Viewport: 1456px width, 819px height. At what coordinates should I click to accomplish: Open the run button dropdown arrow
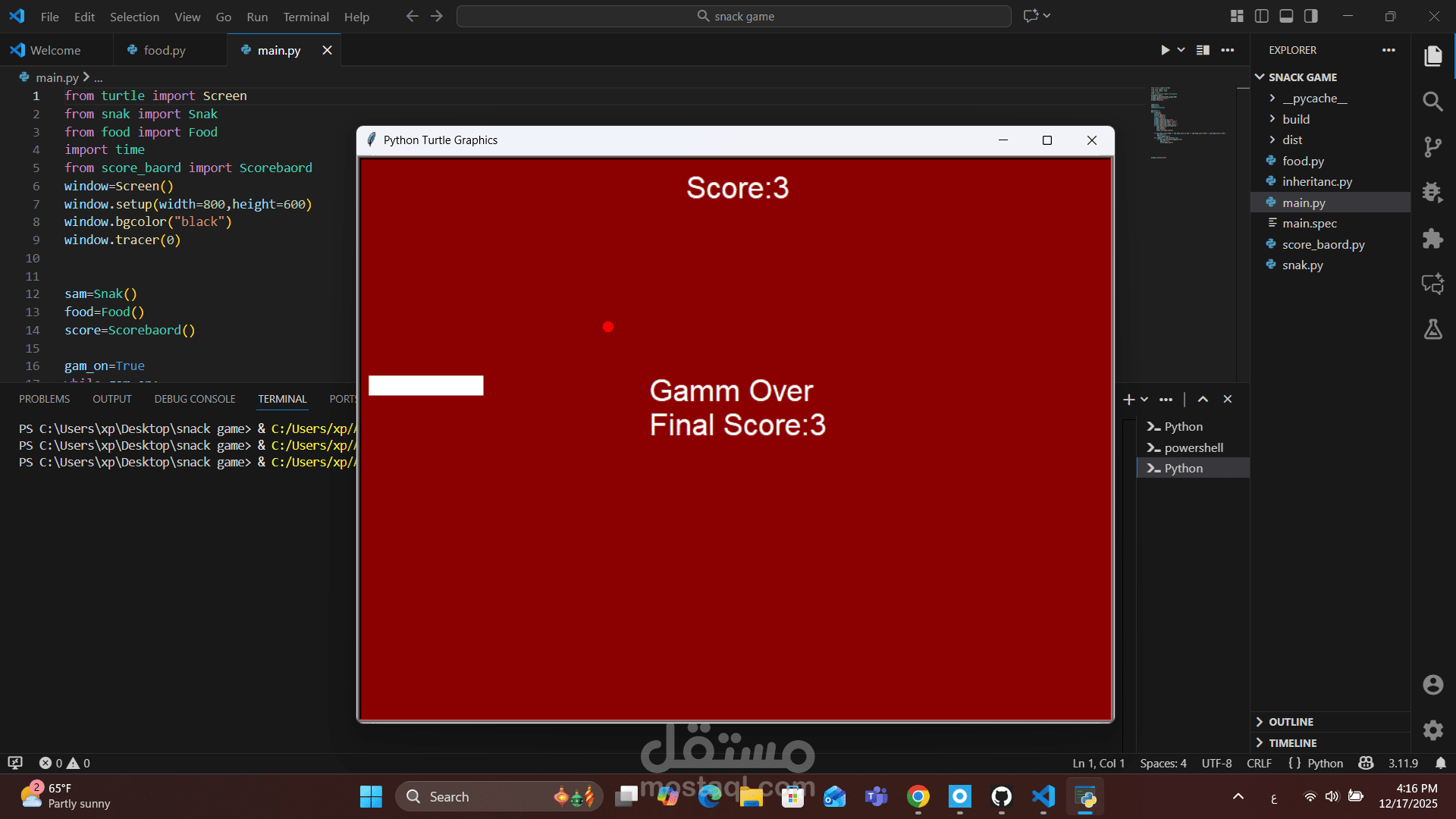coord(1181,50)
